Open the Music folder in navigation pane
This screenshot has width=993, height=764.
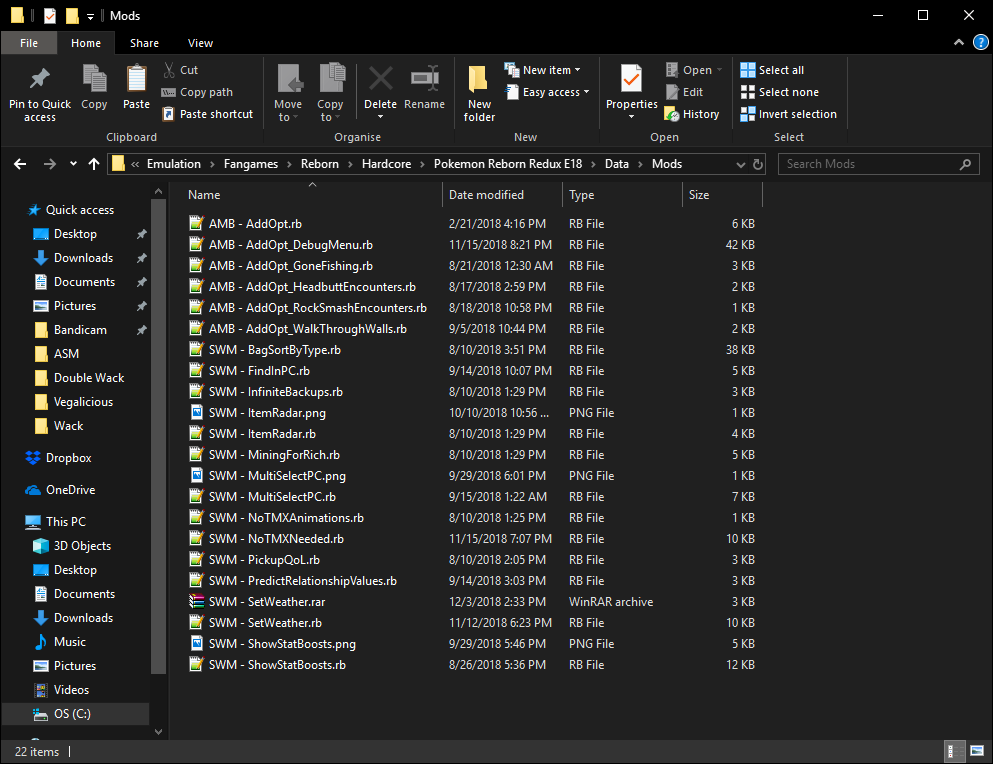pos(60,642)
